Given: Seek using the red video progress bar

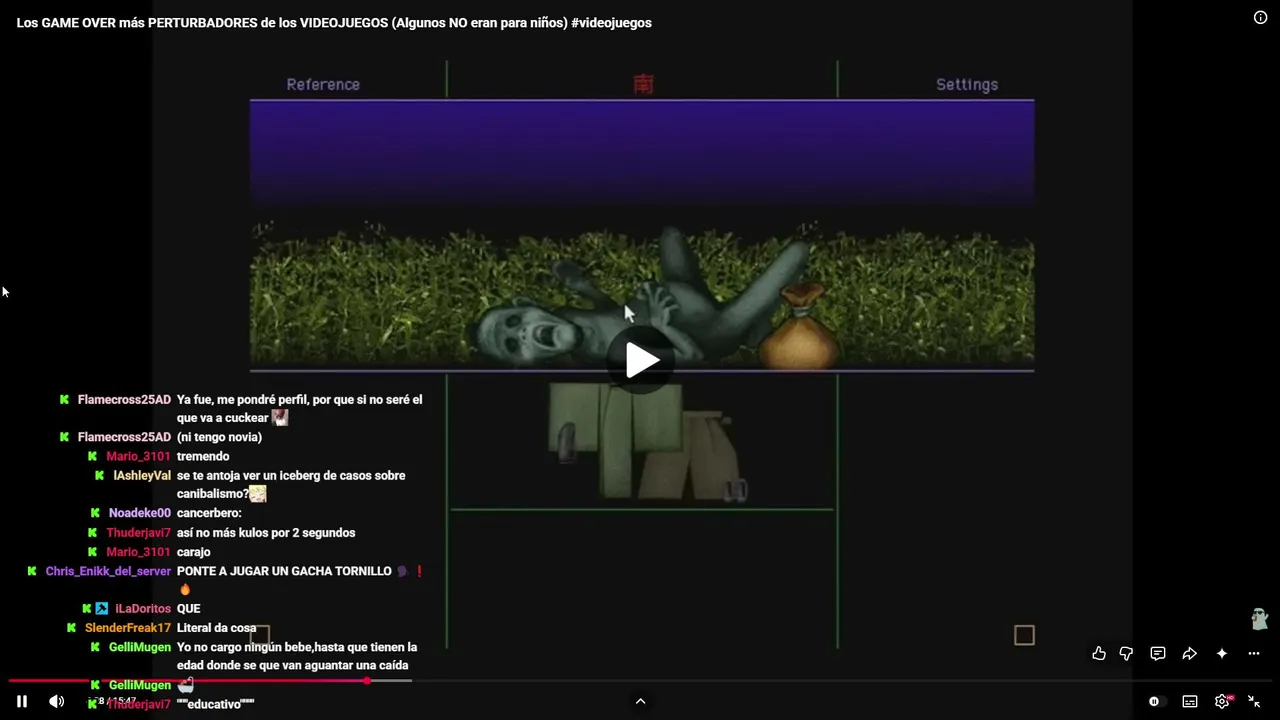Looking at the screenshot, I should (190, 681).
